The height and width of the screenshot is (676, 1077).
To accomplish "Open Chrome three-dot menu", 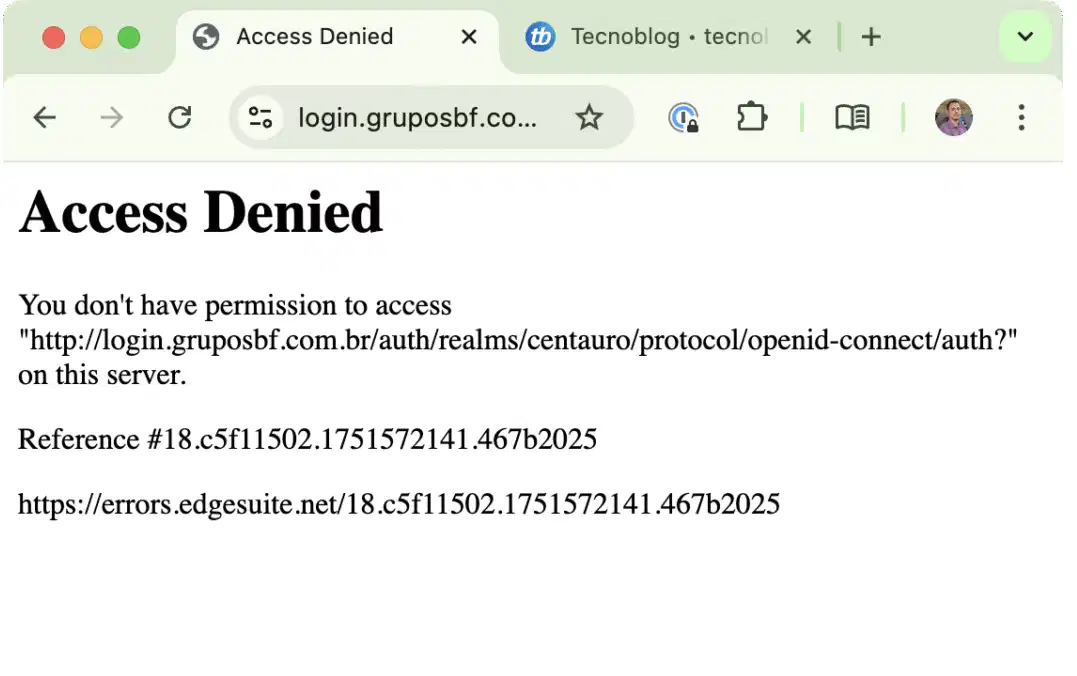I will coord(1021,117).
